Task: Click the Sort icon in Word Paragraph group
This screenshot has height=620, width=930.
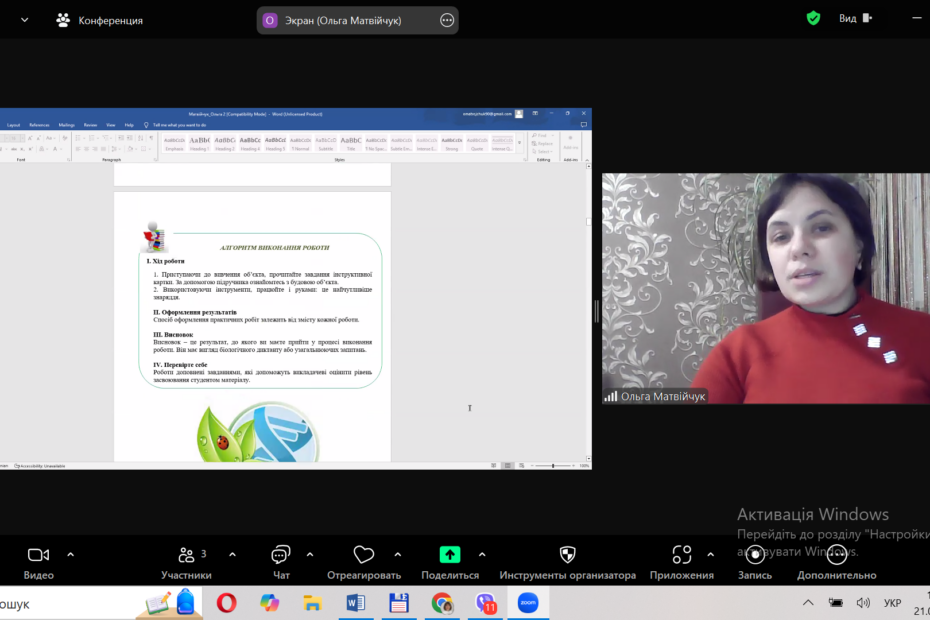Action: (x=141, y=138)
